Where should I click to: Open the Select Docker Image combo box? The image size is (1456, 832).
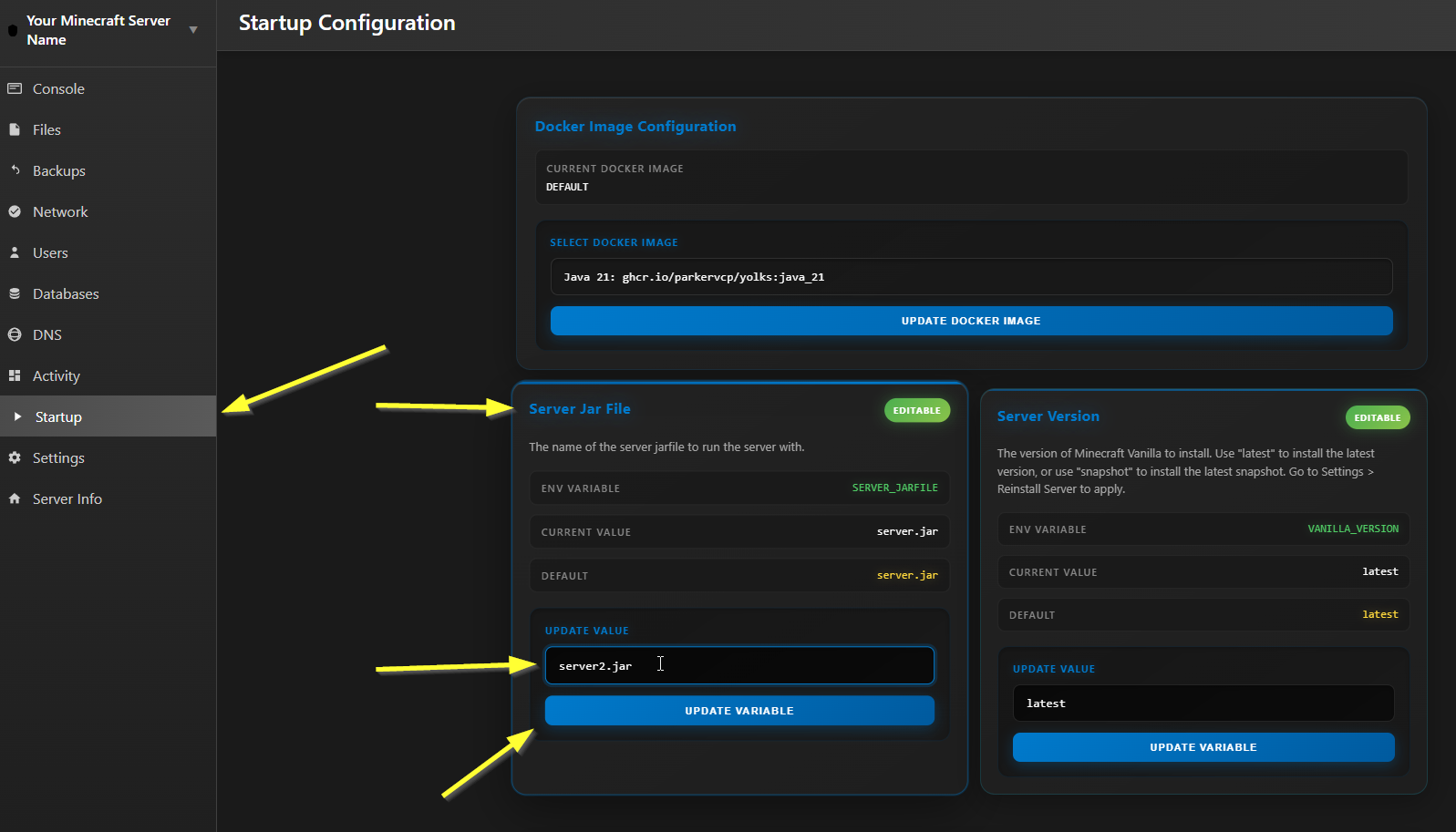coord(971,277)
